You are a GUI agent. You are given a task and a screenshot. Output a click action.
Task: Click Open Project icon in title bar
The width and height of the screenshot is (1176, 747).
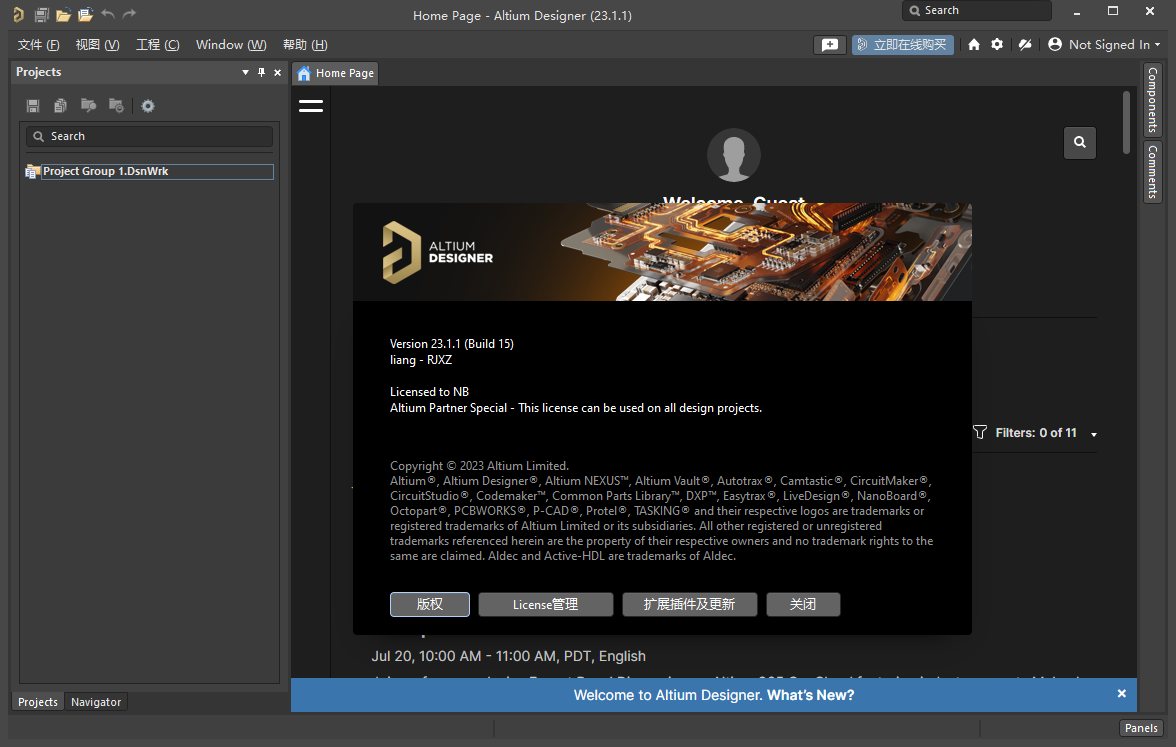tap(86, 14)
